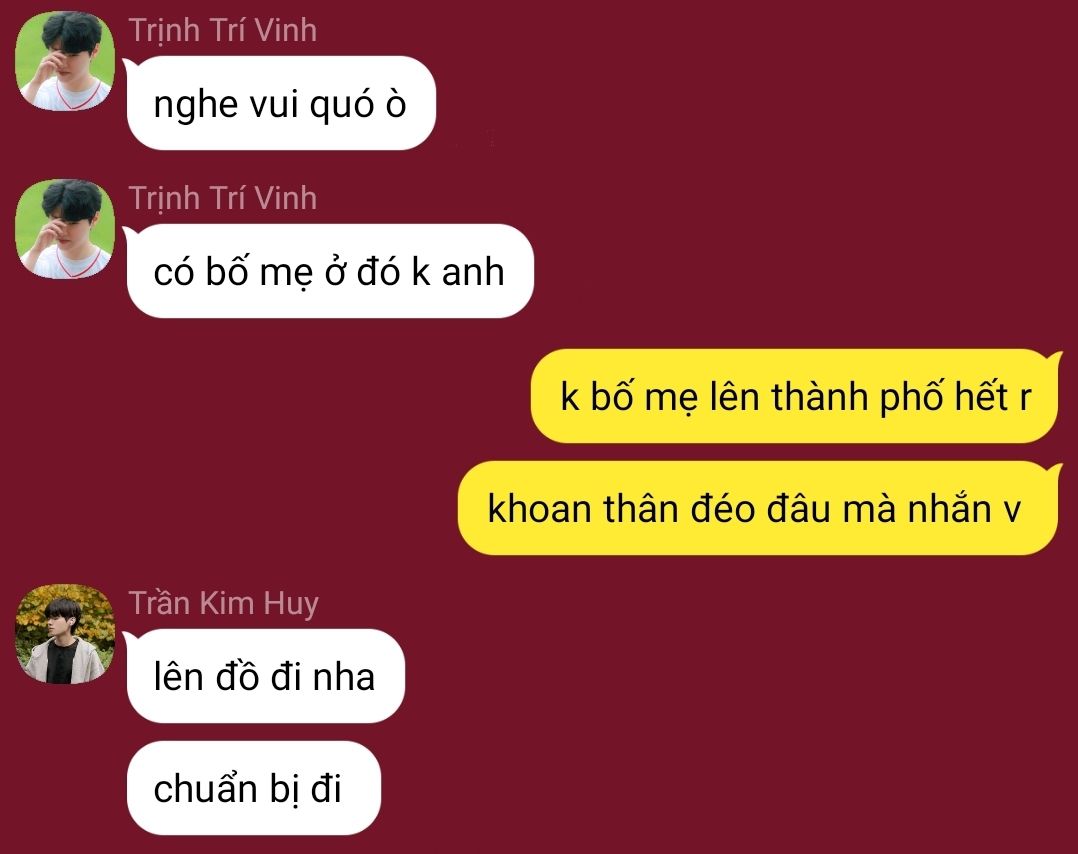Click the word "anh" in Vinh's second message
The width and height of the screenshot is (1078, 854).
[x=473, y=272]
